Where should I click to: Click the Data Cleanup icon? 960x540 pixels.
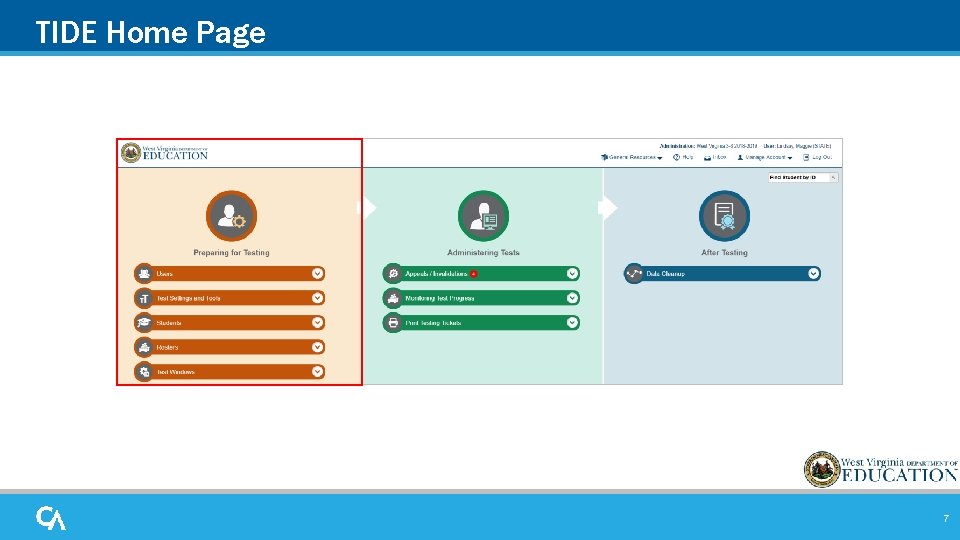click(634, 274)
